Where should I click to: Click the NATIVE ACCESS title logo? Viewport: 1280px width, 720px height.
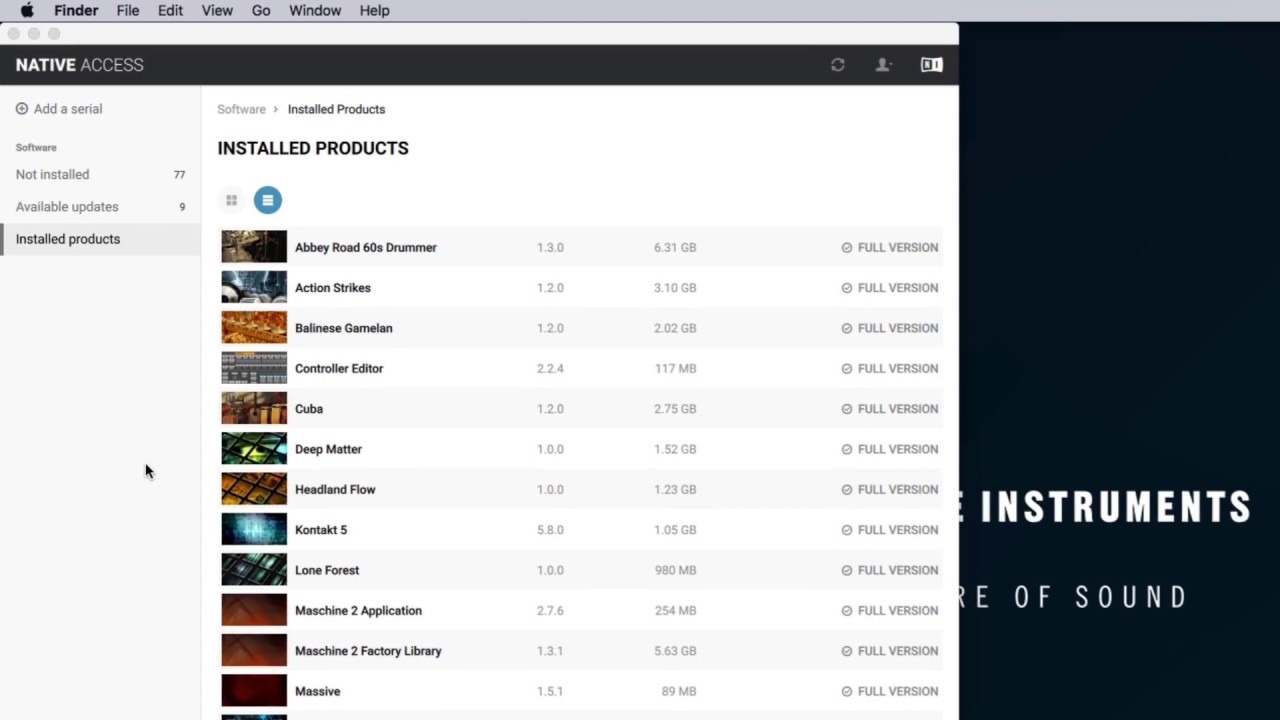click(x=80, y=65)
